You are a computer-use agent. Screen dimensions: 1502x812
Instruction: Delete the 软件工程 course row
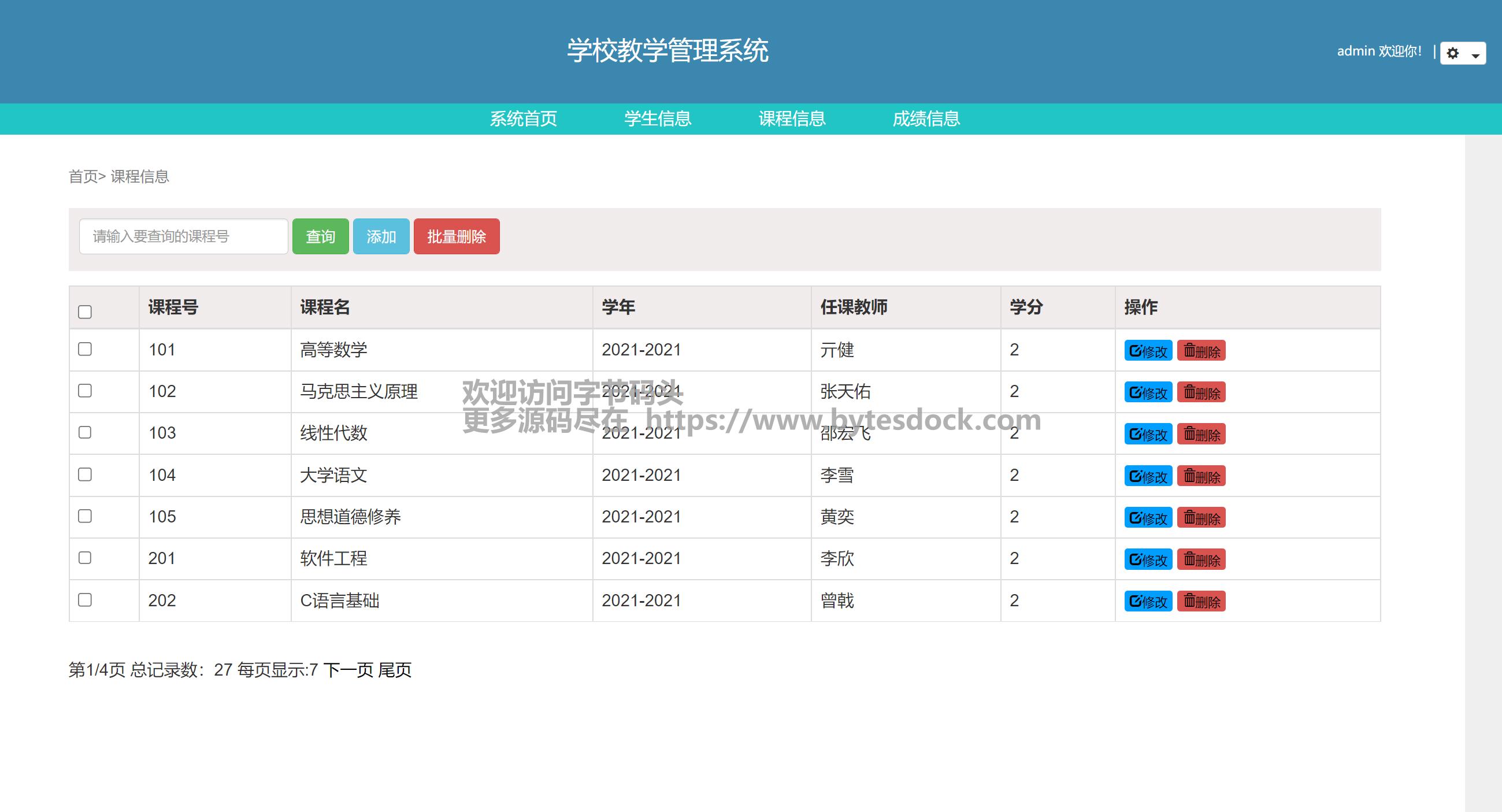click(1200, 559)
